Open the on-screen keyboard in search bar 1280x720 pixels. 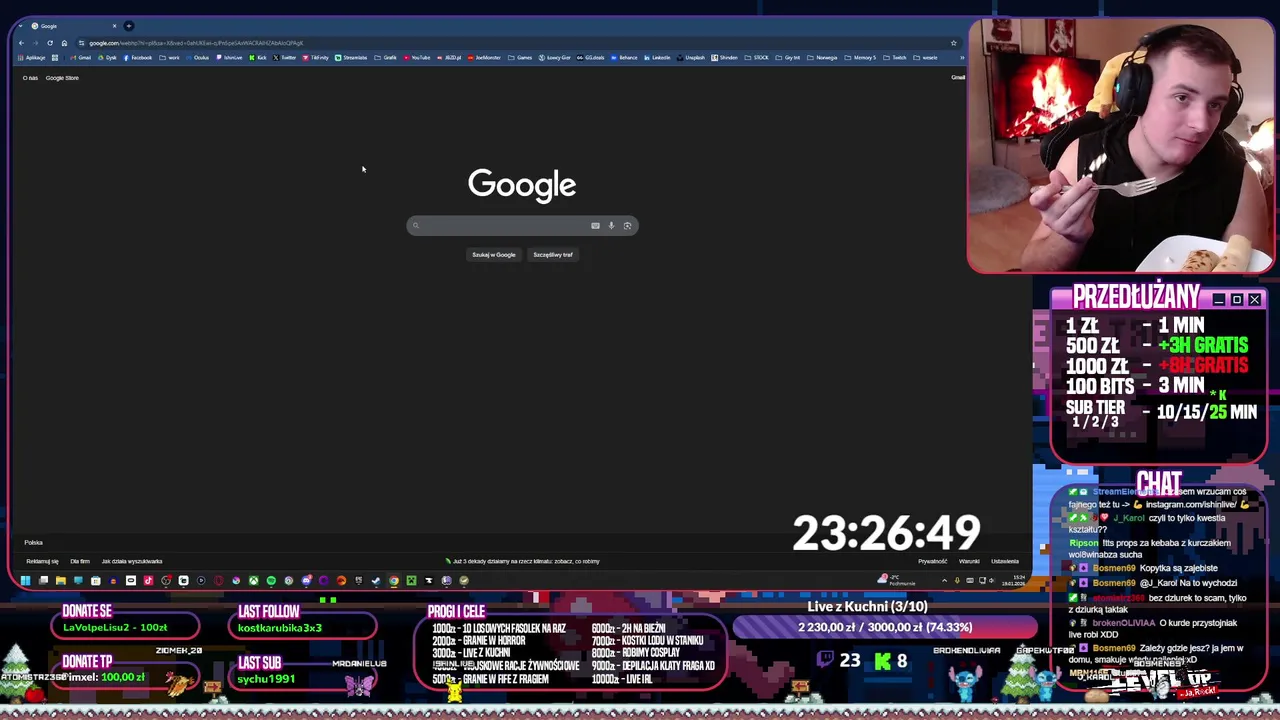point(595,226)
